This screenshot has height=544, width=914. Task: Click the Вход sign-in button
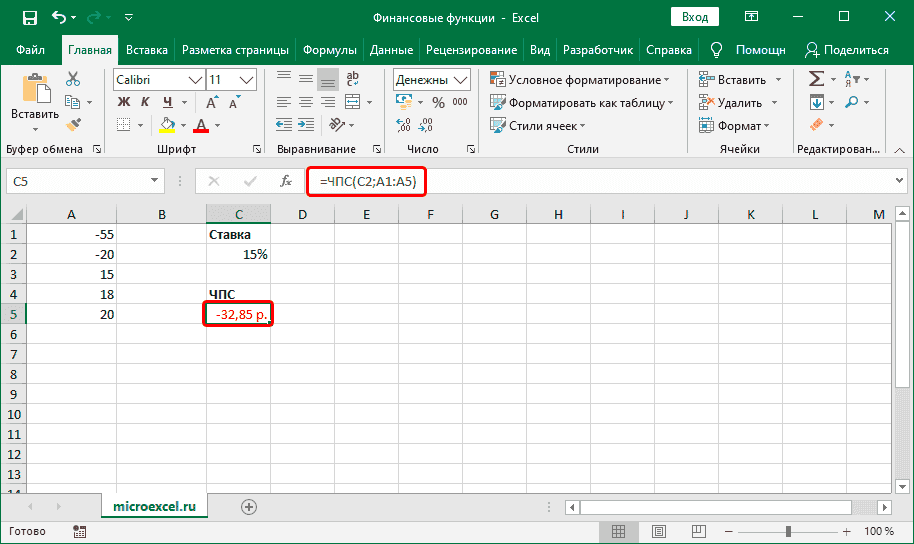[x=694, y=18]
